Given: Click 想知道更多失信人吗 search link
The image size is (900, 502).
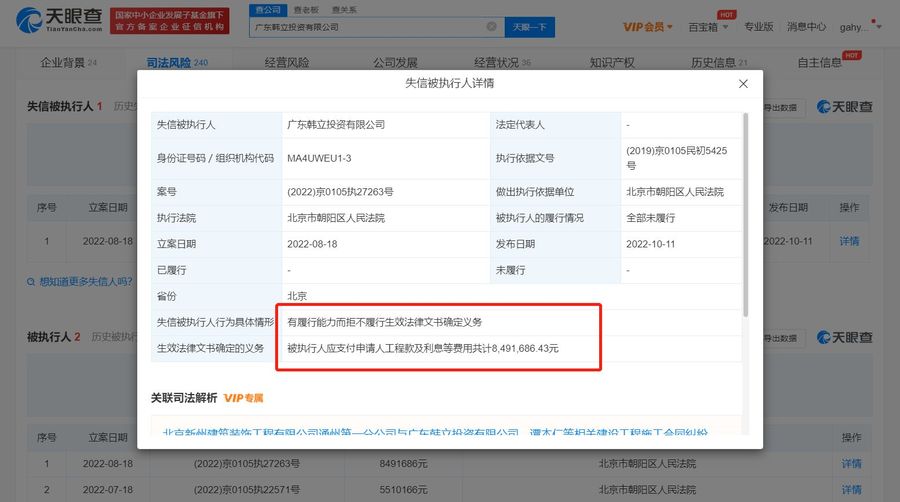Looking at the screenshot, I should [79, 281].
